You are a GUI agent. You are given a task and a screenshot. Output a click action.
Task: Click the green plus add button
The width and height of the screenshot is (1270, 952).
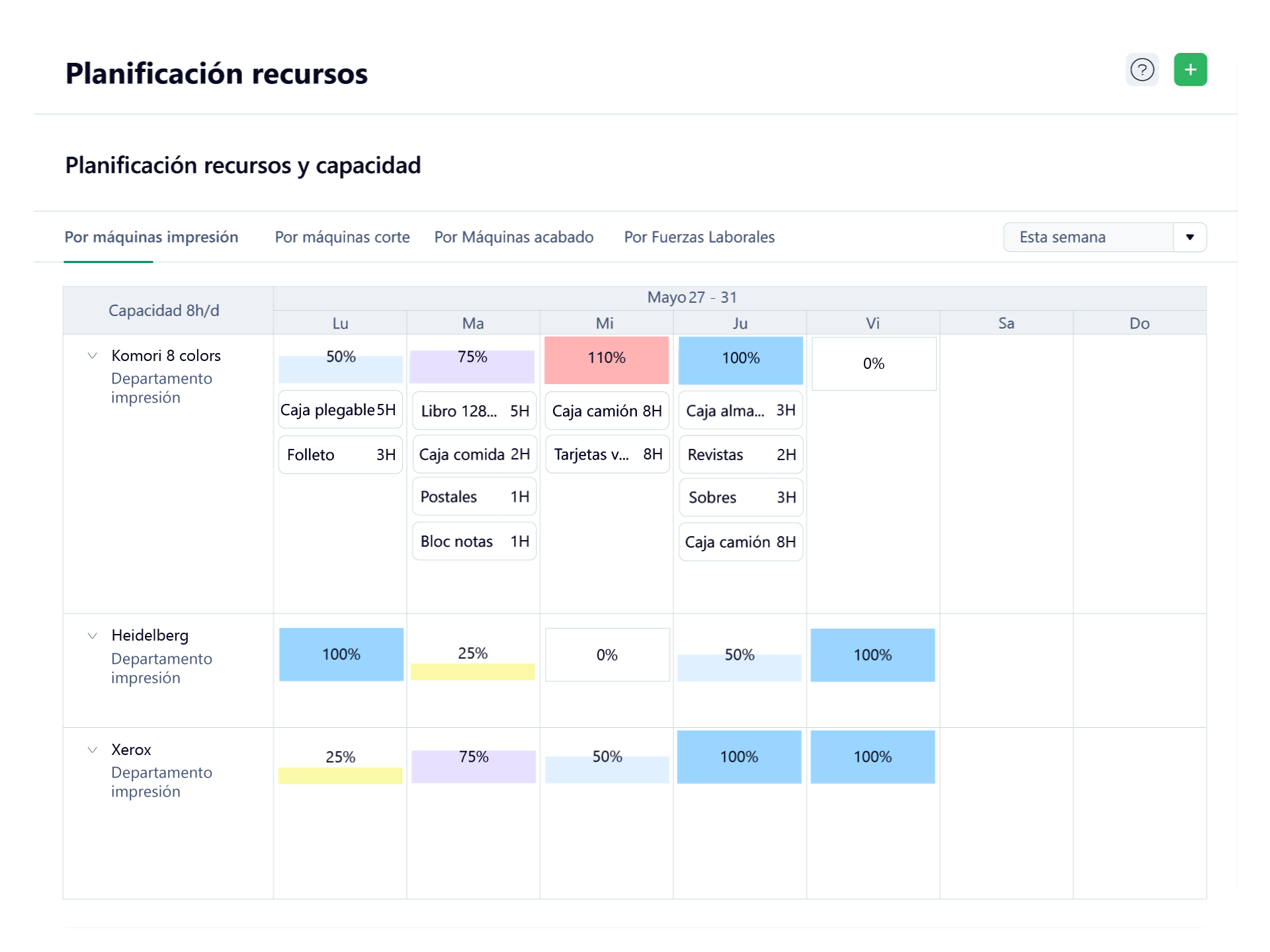[x=1190, y=69]
